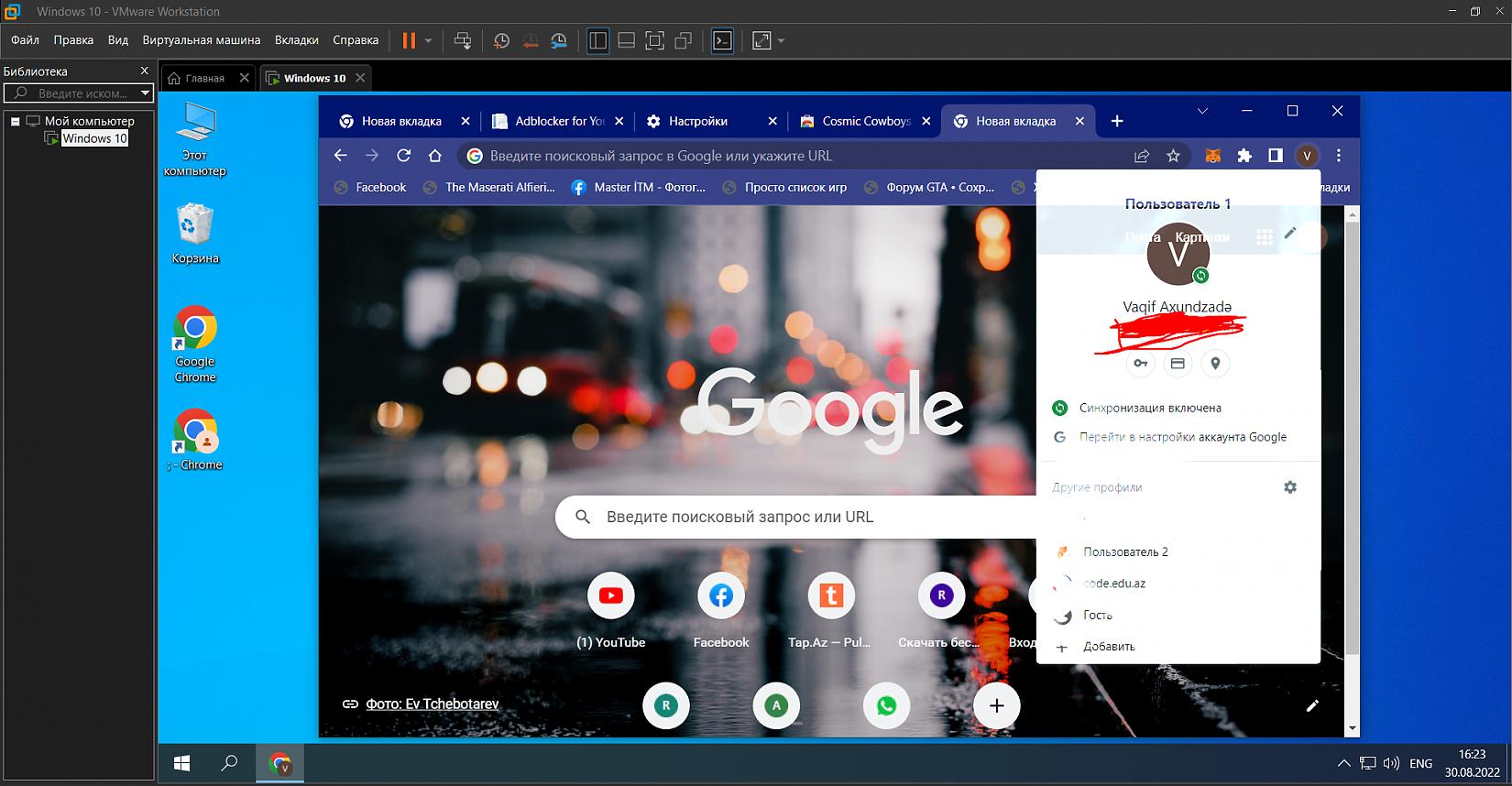
Task: Toggle the Chrome side panel
Action: point(1275,156)
